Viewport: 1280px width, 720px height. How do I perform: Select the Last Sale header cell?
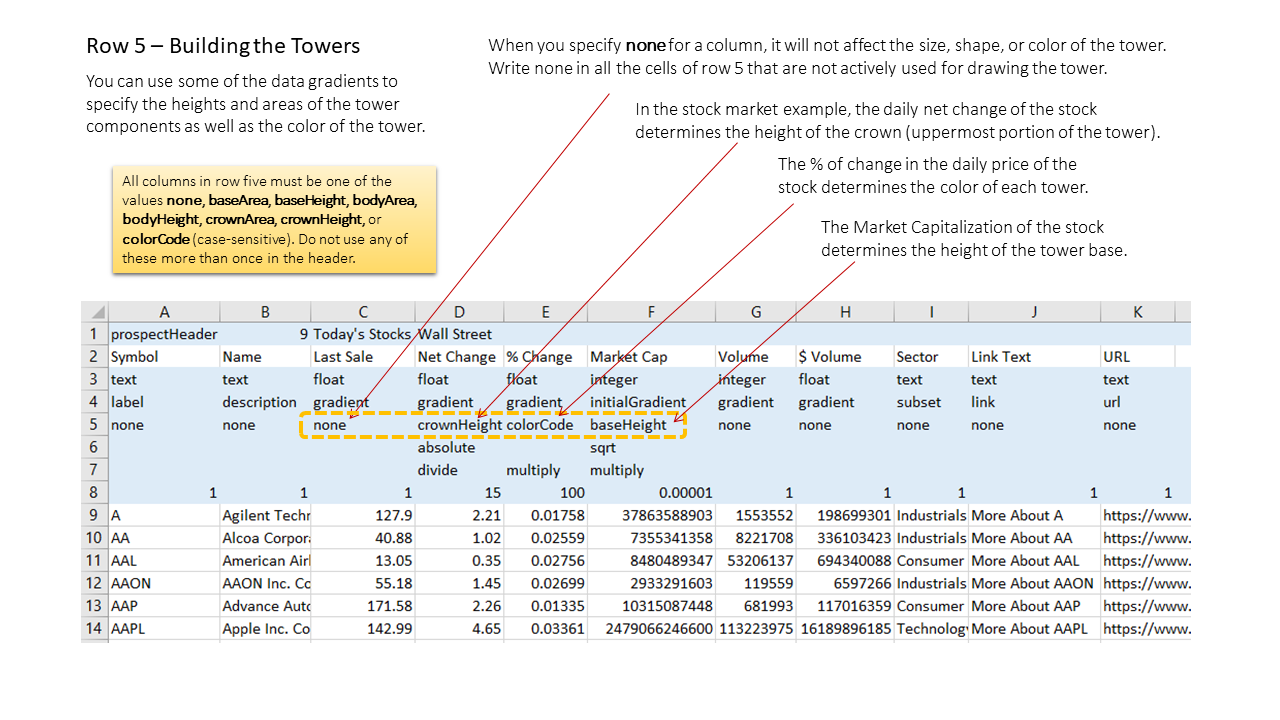point(363,357)
